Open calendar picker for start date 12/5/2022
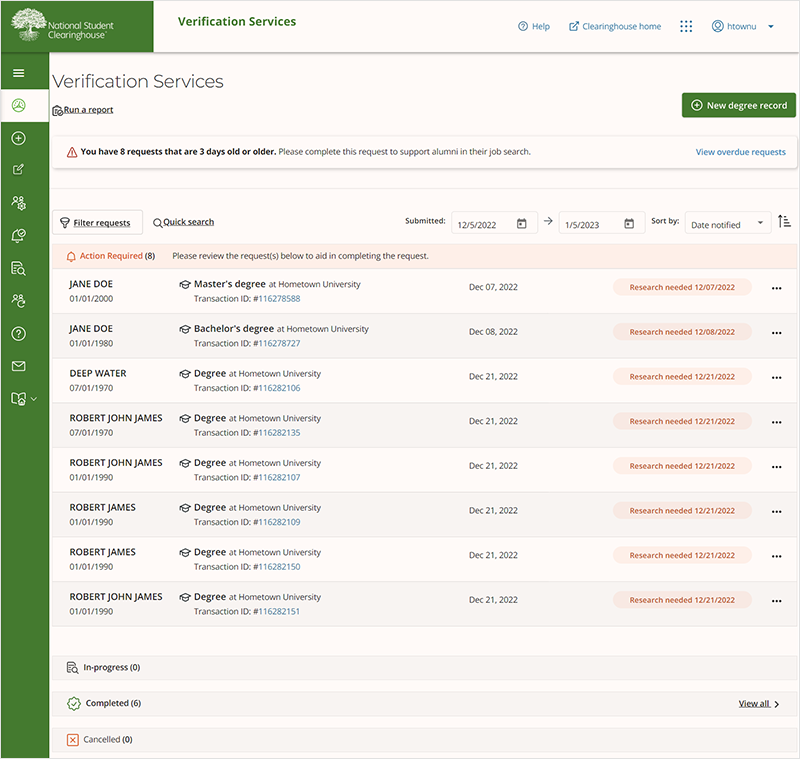The image size is (800, 759). [x=521, y=224]
